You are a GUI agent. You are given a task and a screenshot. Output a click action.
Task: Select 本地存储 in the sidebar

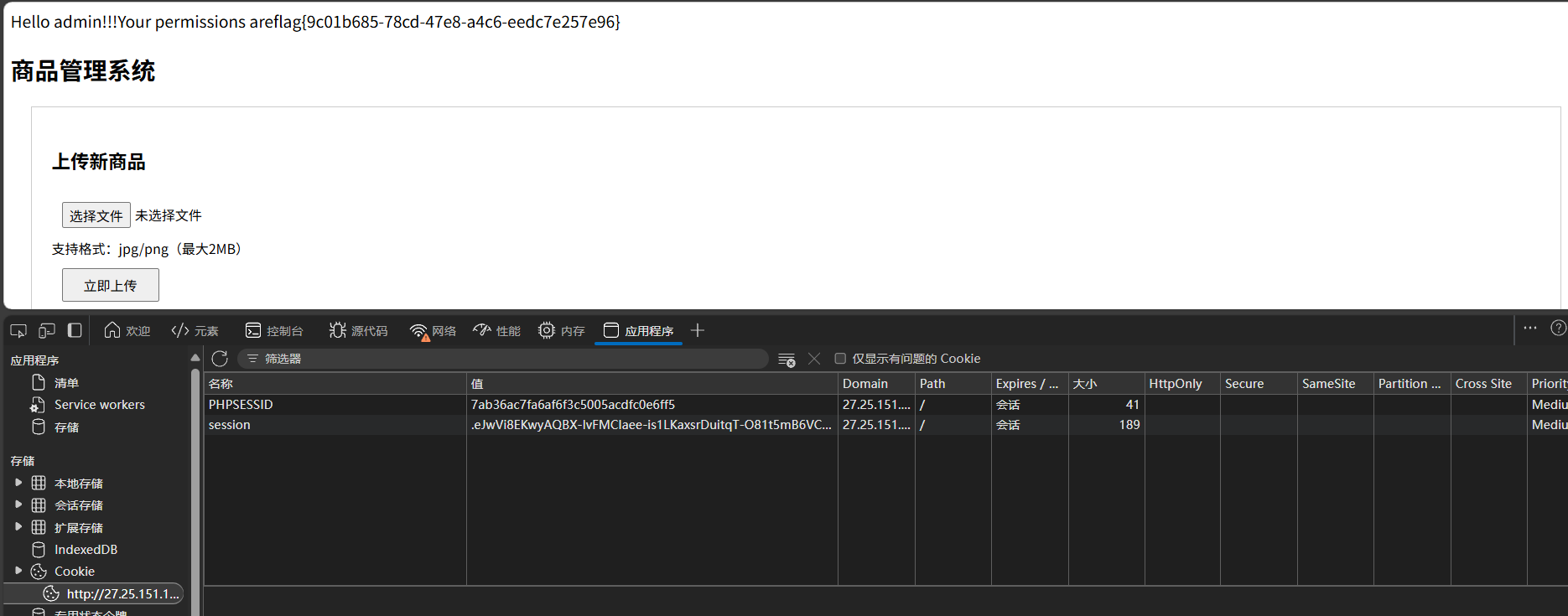tap(79, 483)
